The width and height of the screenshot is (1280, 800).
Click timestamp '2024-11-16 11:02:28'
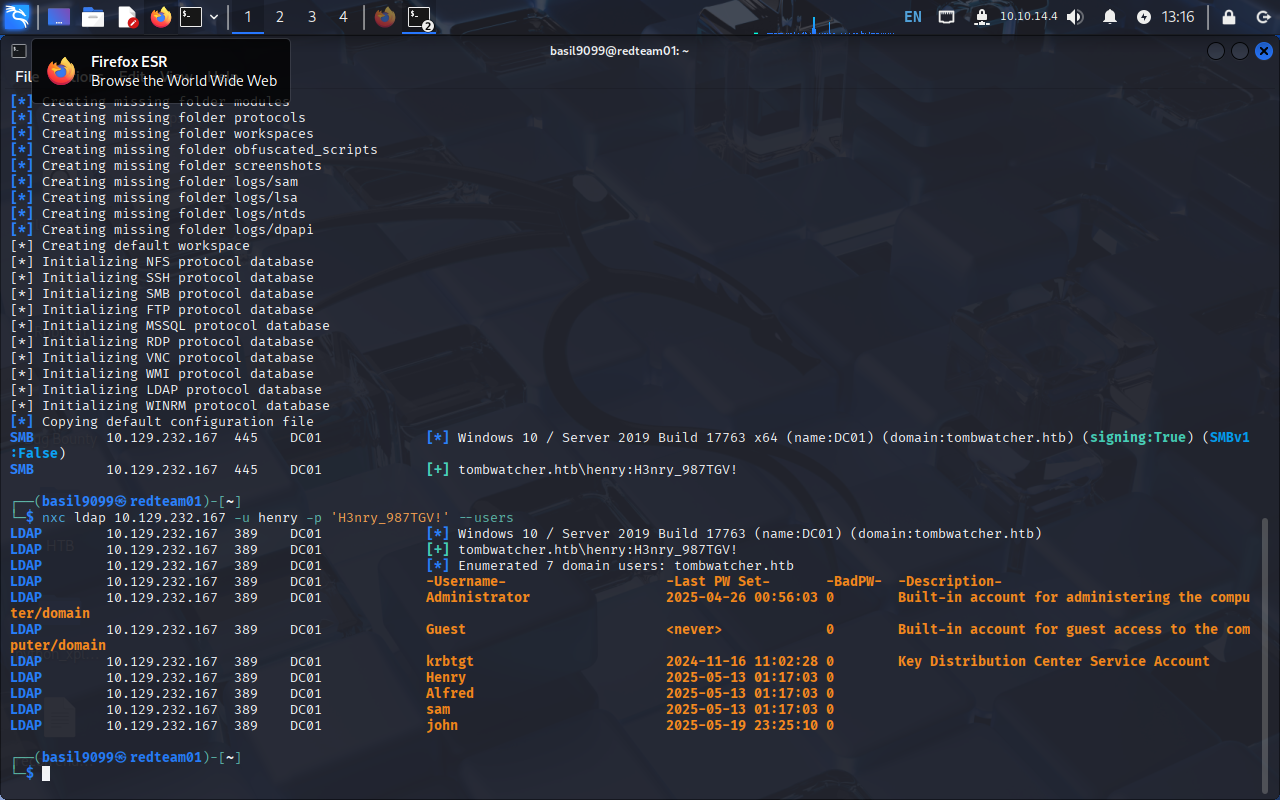tap(742, 661)
